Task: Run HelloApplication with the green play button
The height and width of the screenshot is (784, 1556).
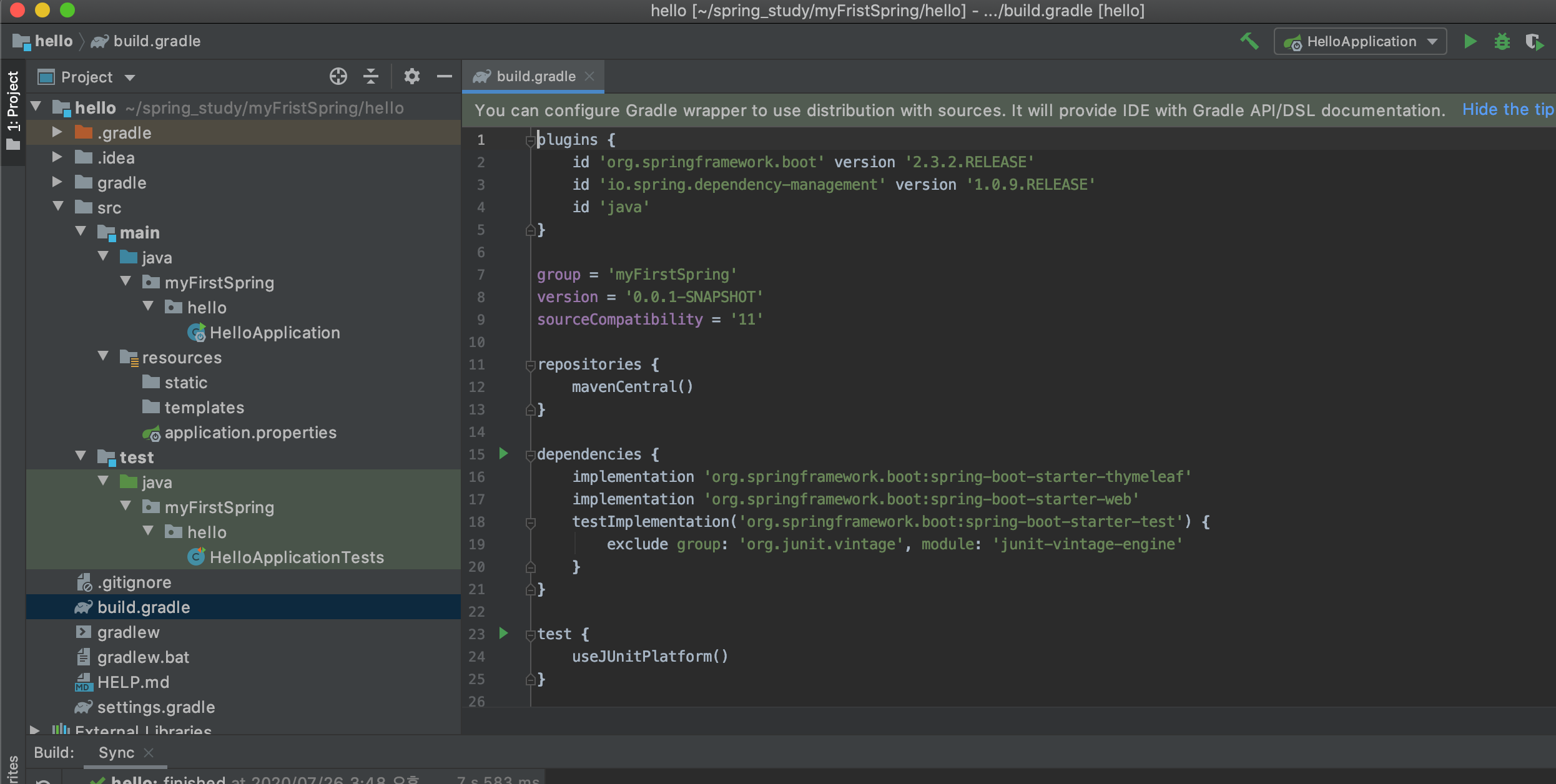Action: pyautogui.click(x=1470, y=42)
